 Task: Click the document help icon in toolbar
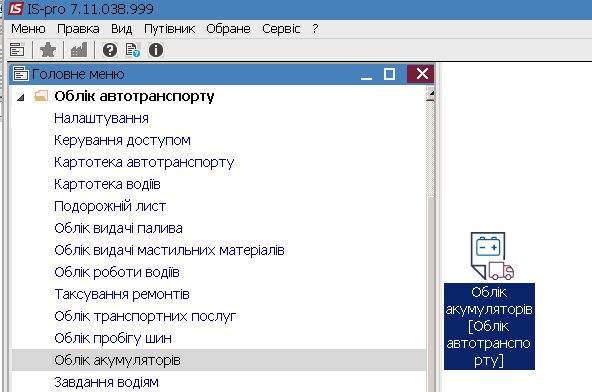[x=133, y=50]
